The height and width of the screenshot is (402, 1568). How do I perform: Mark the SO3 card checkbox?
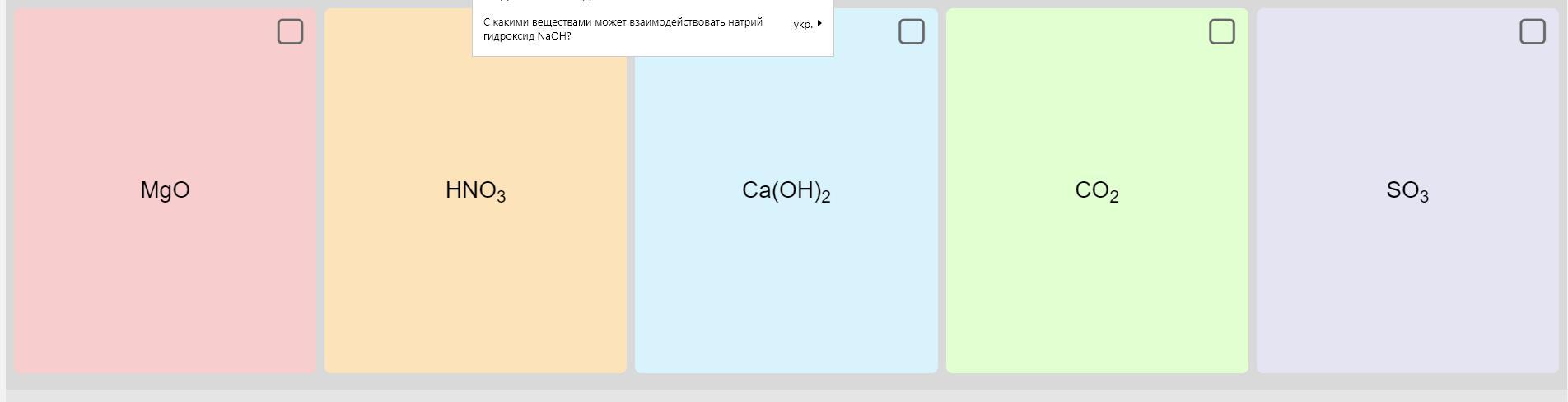pos(1532,32)
